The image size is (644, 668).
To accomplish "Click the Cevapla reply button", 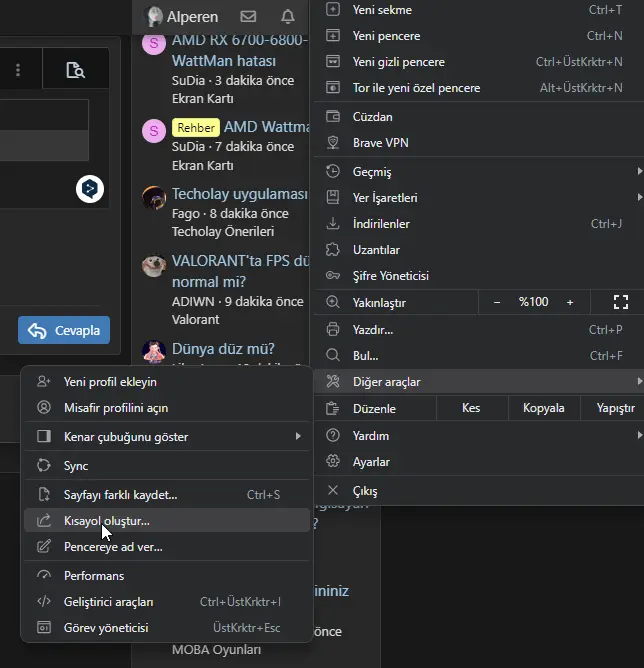I will [64, 330].
